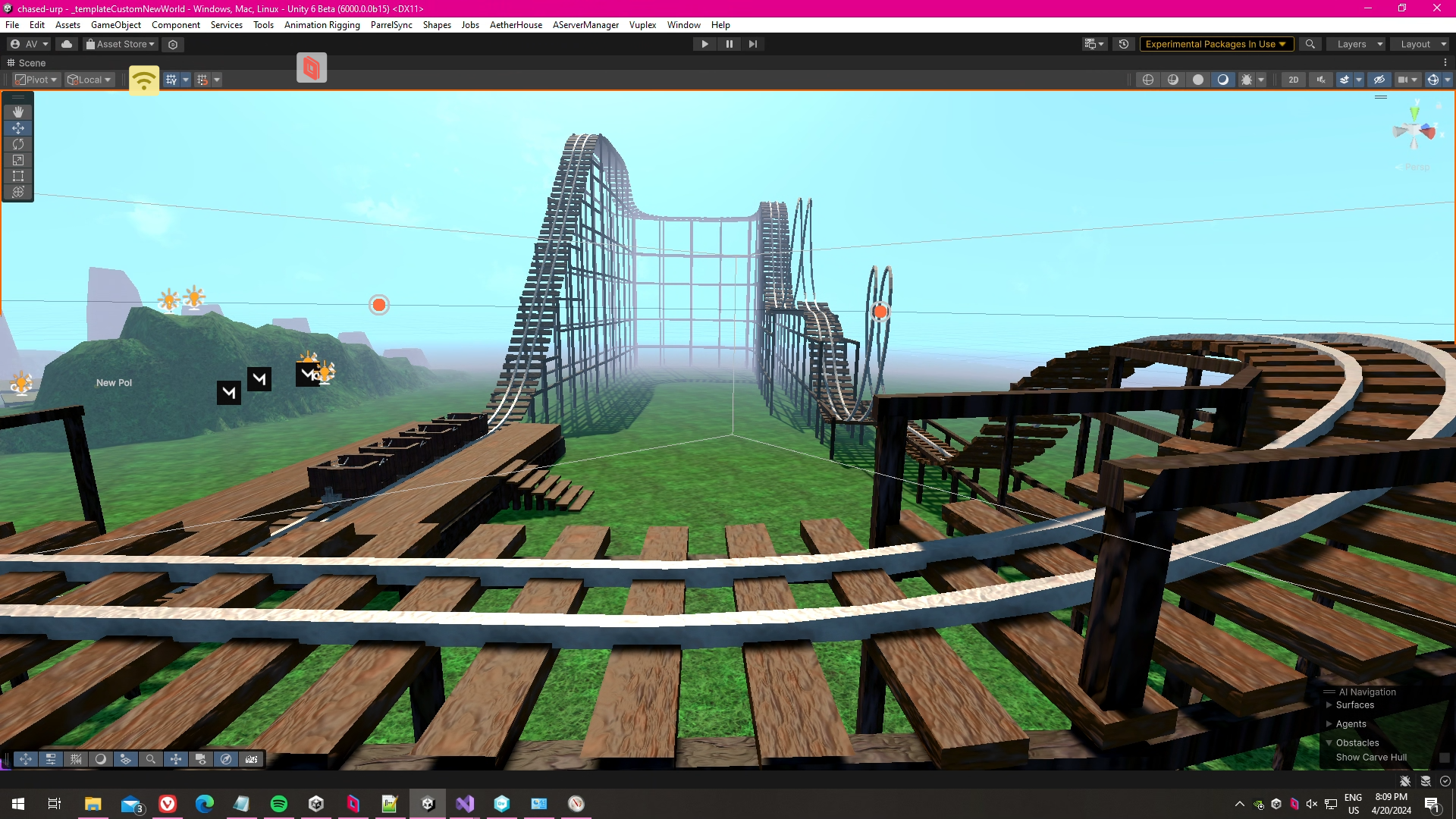Open the Animation Rigging menu

coord(322,25)
